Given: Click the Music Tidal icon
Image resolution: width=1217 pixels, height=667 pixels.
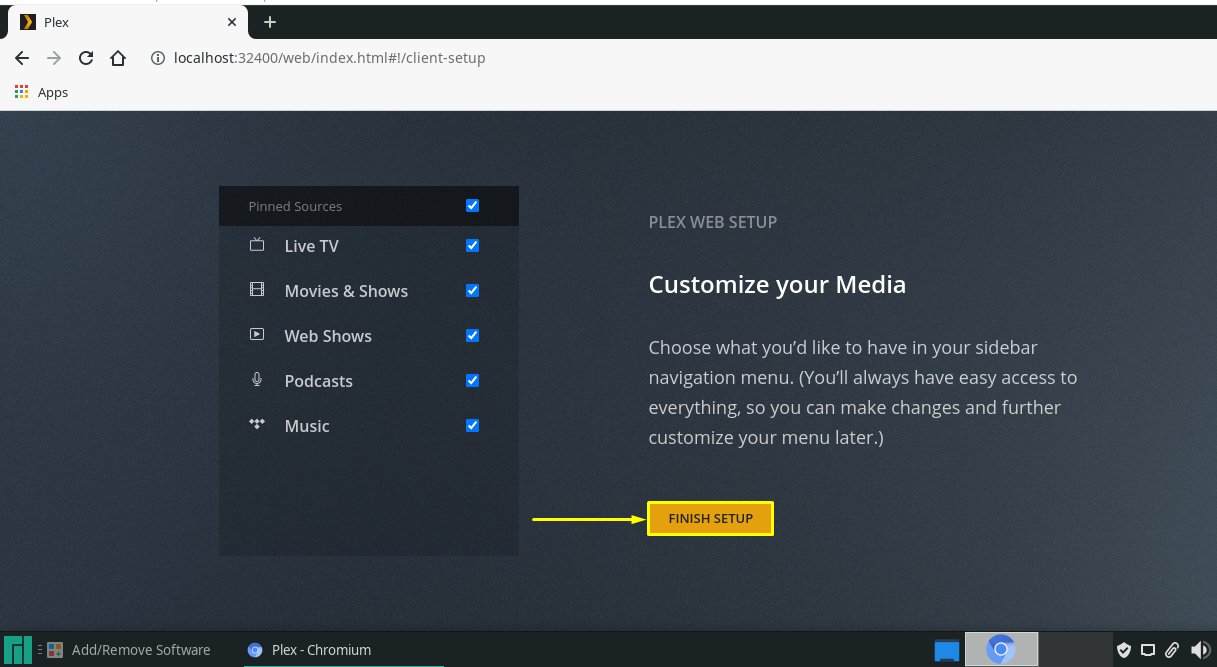Looking at the screenshot, I should (257, 425).
